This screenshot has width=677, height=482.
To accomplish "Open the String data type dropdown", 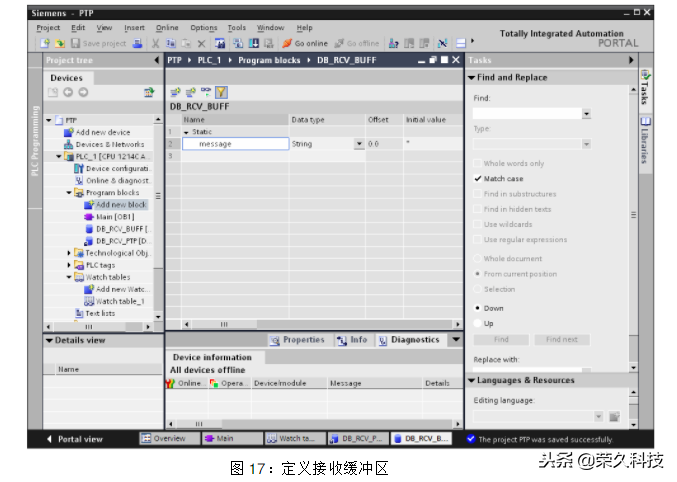I will coord(359,144).
